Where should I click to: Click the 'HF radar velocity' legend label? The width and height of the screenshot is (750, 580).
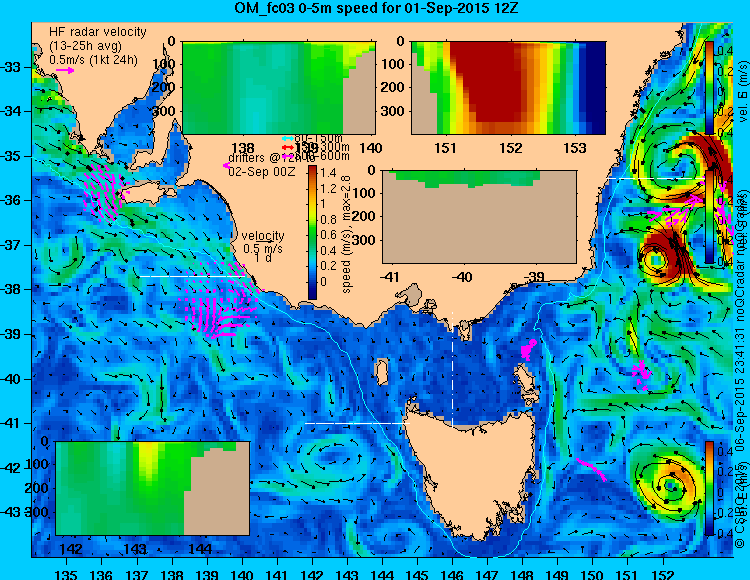coord(98,32)
